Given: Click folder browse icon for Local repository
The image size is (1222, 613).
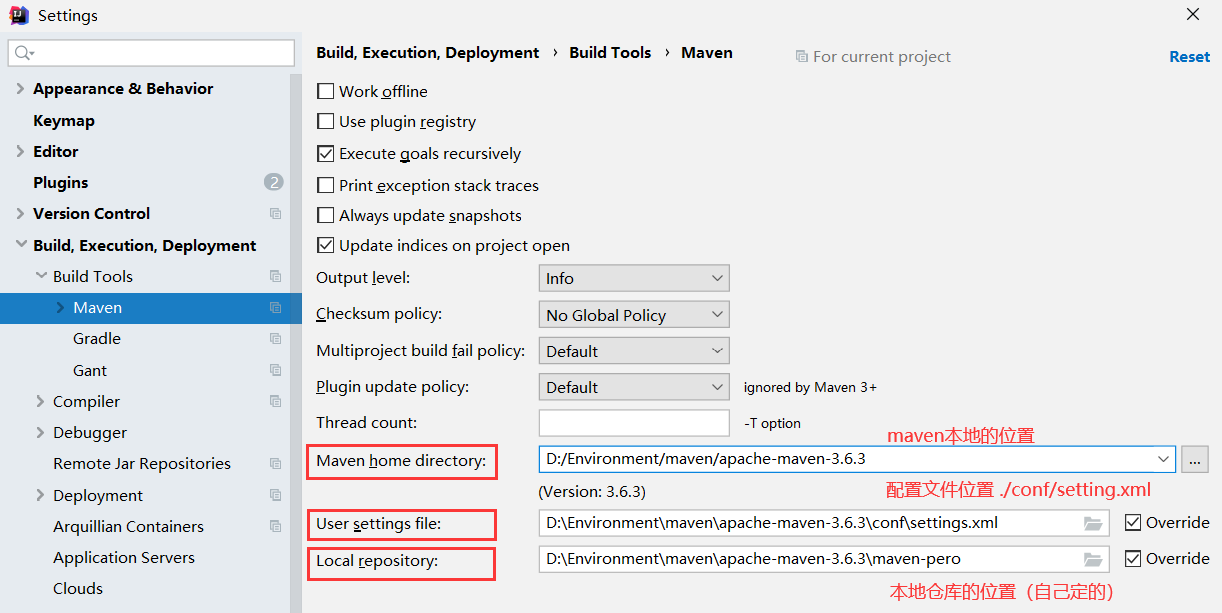Looking at the screenshot, I should [1093, 559].
